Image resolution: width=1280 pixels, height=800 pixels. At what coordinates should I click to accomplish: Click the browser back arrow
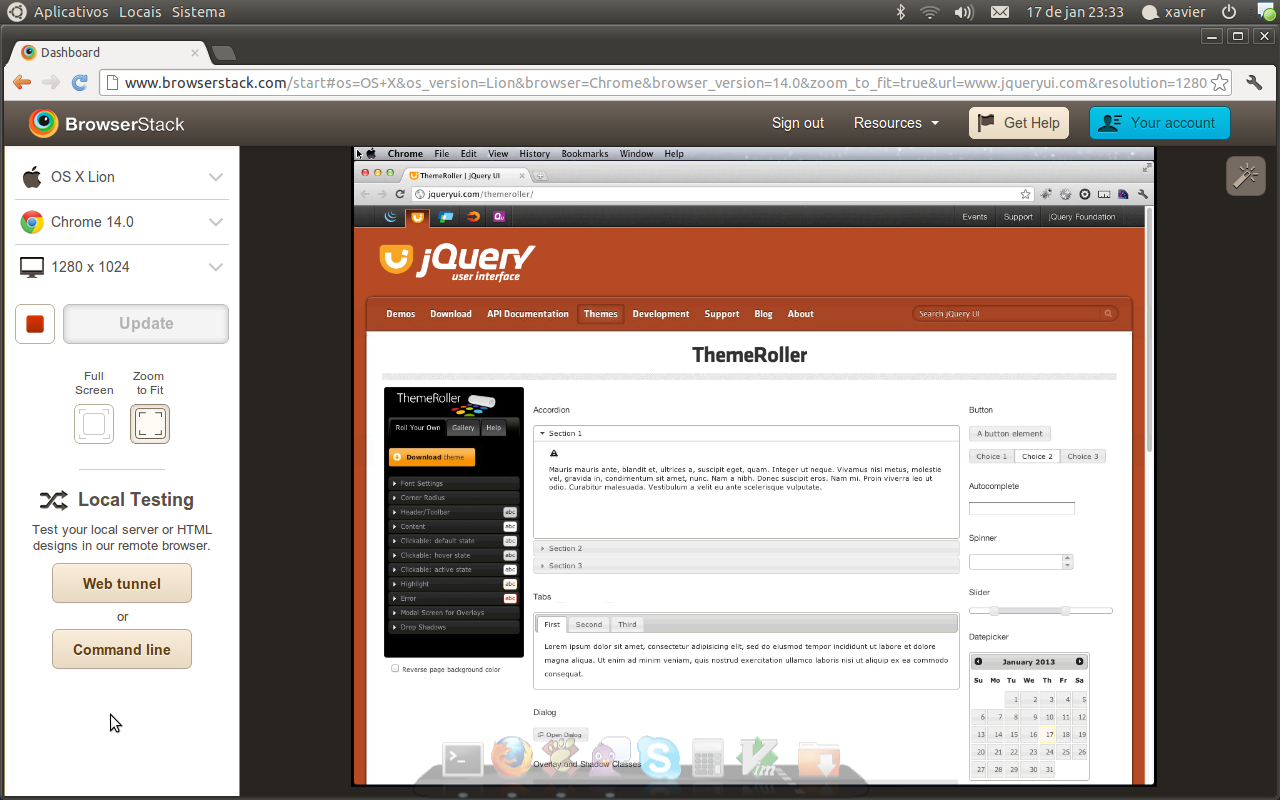[x=22, y=83]
